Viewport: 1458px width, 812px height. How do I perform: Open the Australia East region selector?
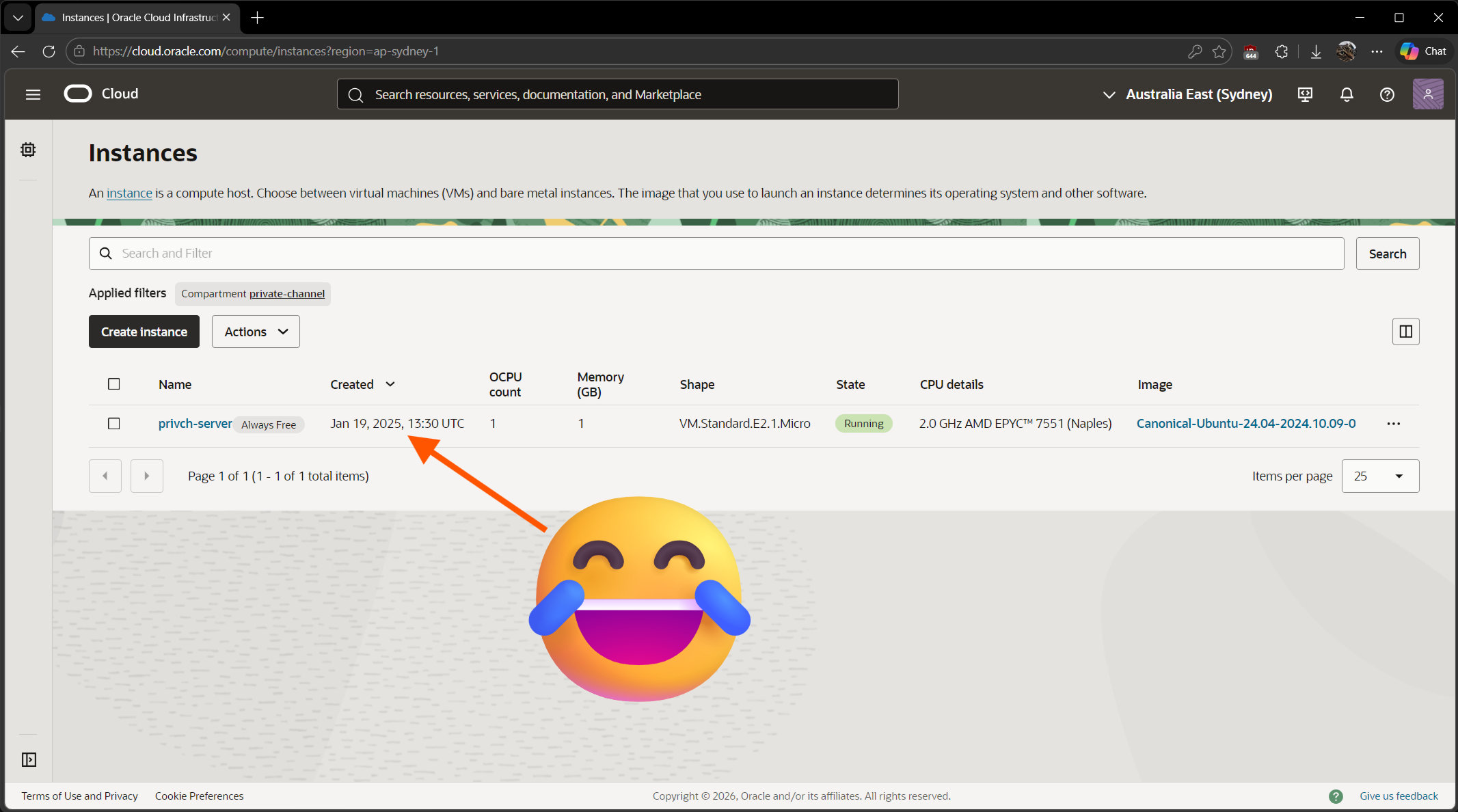(1188, 94)
